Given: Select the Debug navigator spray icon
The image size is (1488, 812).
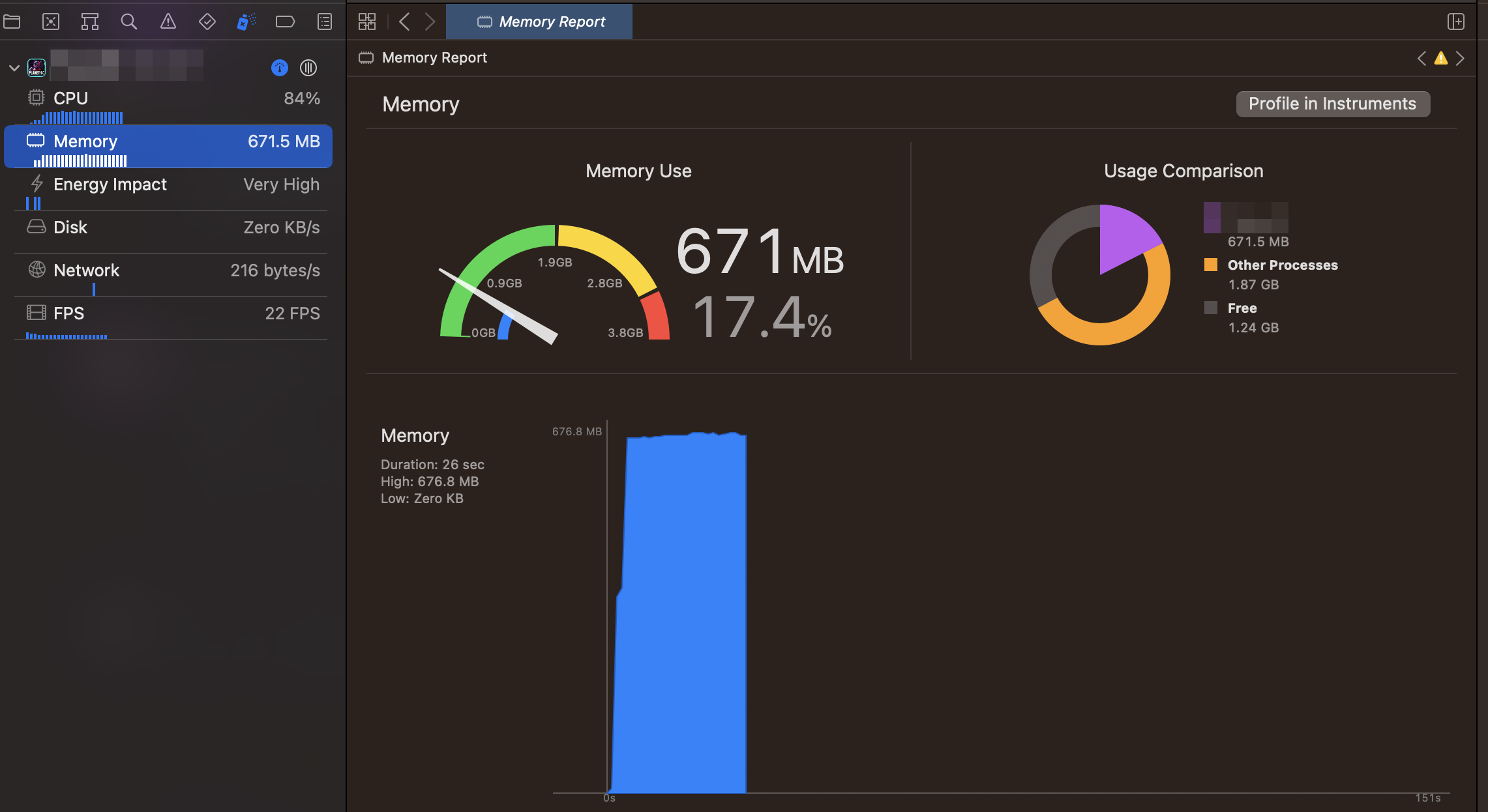Looking at the screenshot, I should 246,22.
